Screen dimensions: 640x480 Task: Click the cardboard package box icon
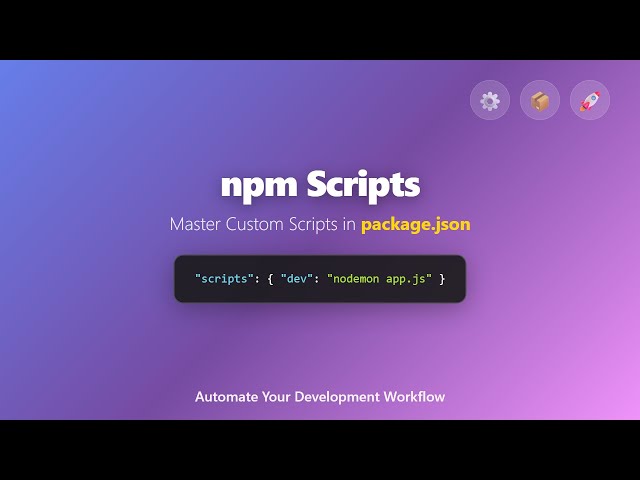pos(540,100)
